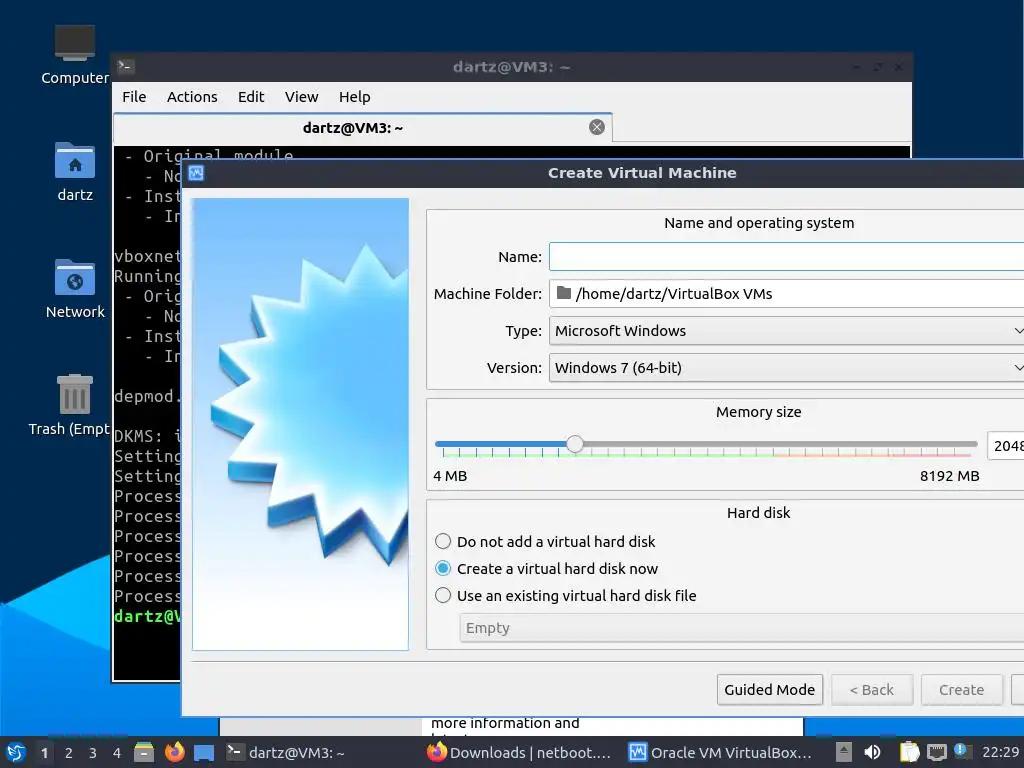1024x768 pixels.
Task: Click the Create Virtual Machine title bar
Action: [x=603, y=173]
